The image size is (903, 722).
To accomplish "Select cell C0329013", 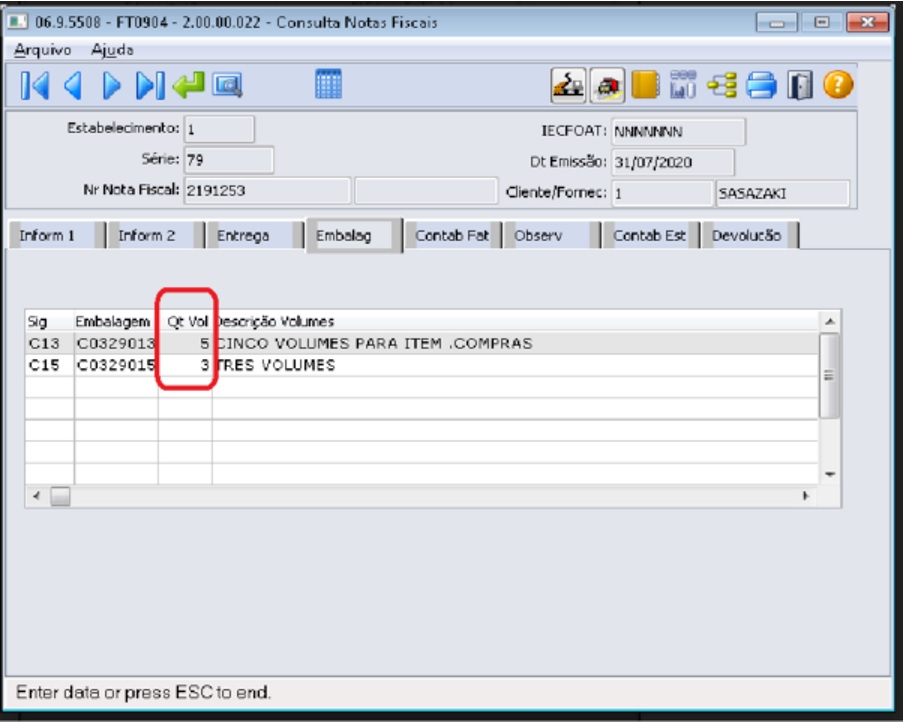I will coord(116,344).
